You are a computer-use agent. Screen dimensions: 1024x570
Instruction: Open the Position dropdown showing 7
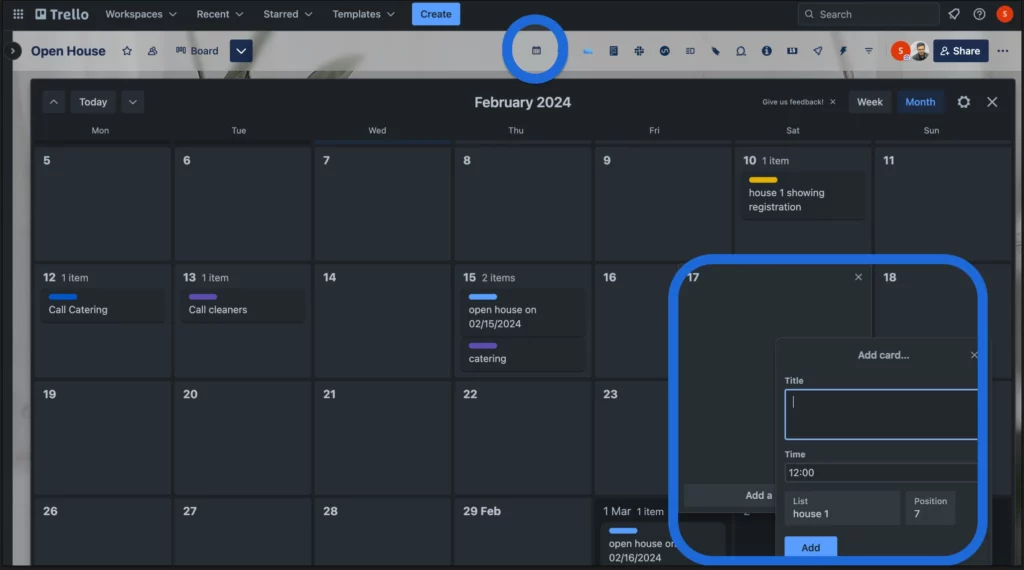pos(930,507)
